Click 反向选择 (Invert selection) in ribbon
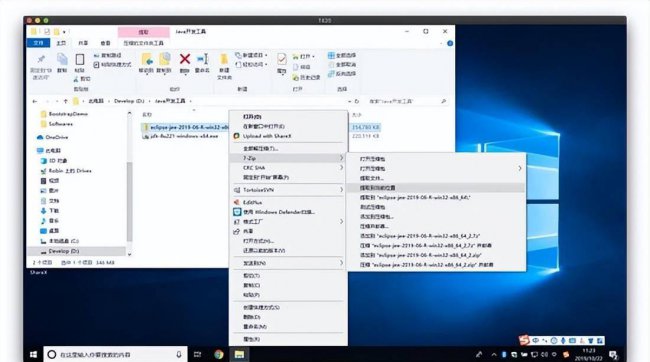The height and width of the screenshot is (362, 650). [342, 74]
